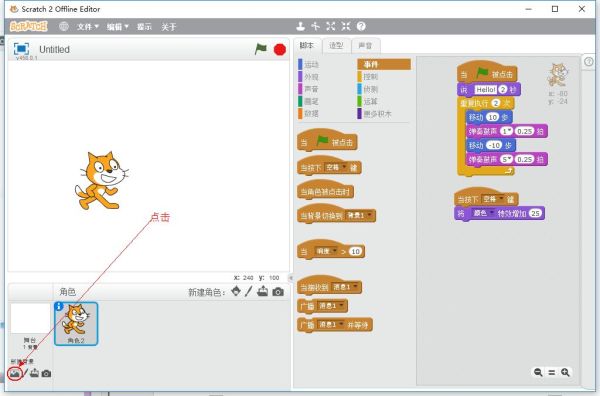600x396 pixels.
Task: Select the Duplicate stamp tool
Action: pos(300,26)
